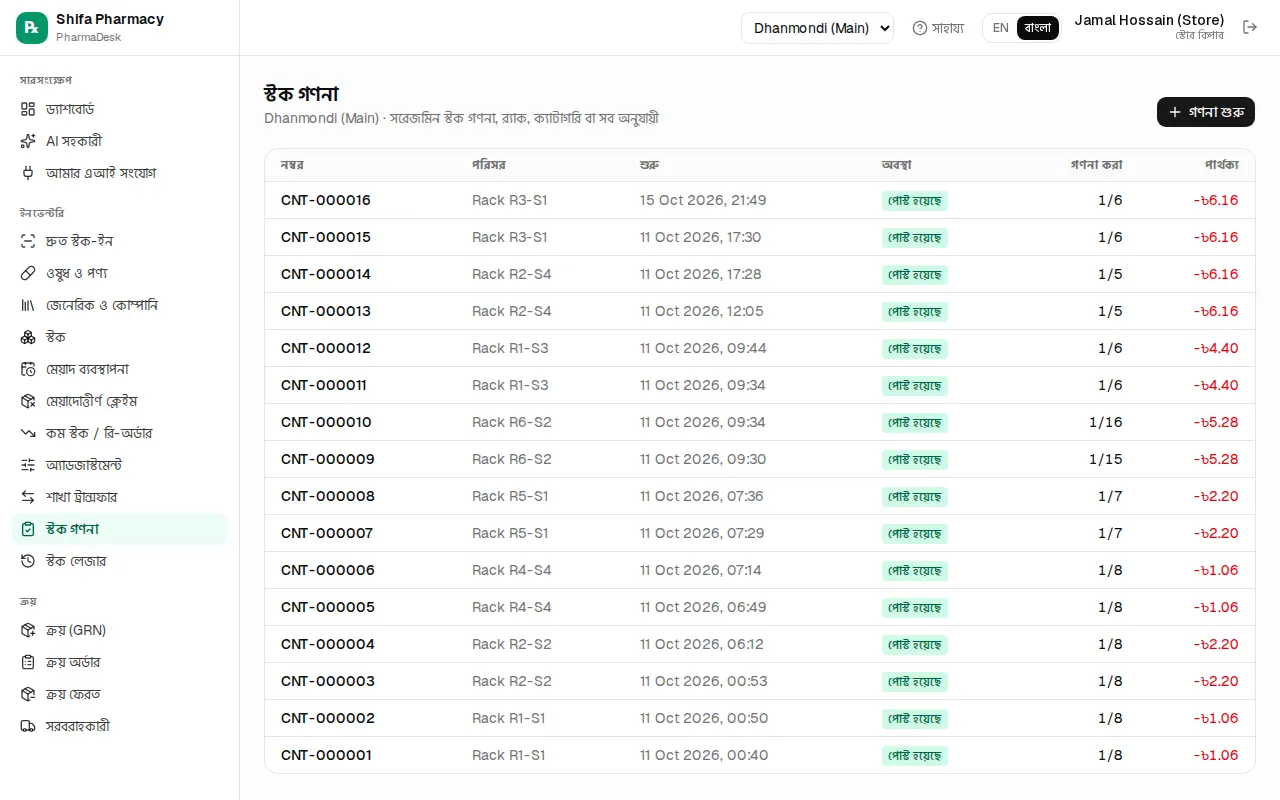Open ক্রয় অর্ডার in the sidebar

click(120, 662)
